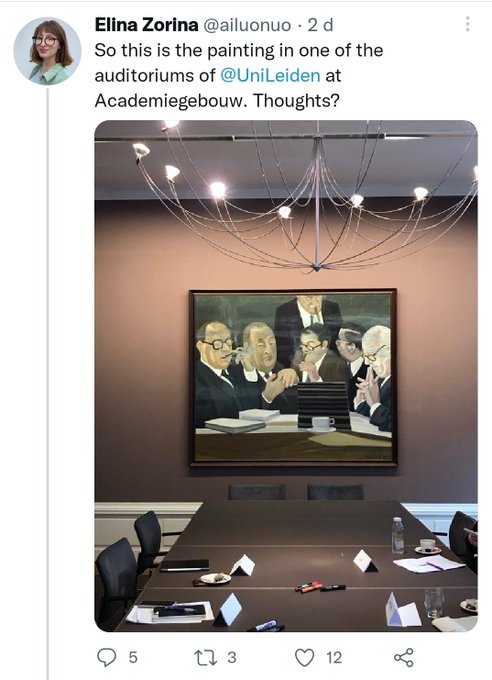Image resolution: width=492 pixels, height=680 pixels.
Task: Click the framed painting in the photo
Action: pos(293,378)
